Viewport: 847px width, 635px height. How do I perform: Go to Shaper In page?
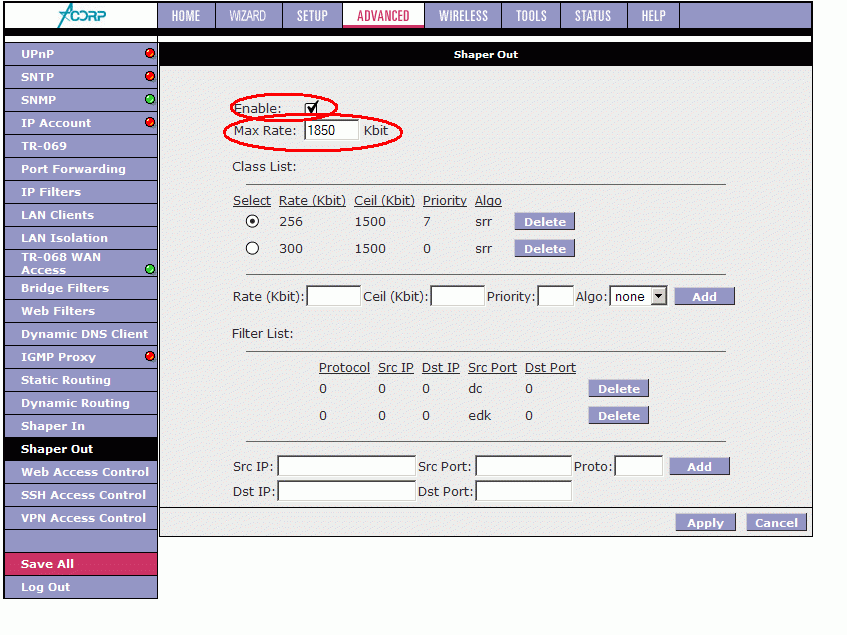[80, 426]
